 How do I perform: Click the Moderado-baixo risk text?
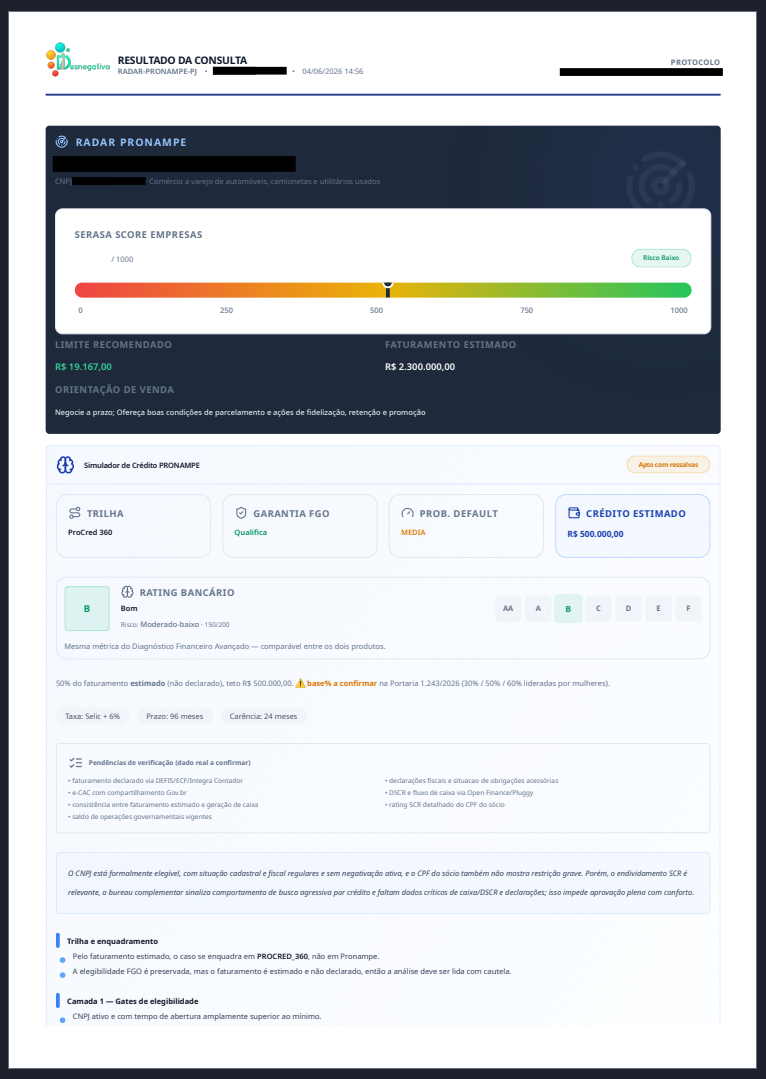pyautogui.click(x=171, y=625)
